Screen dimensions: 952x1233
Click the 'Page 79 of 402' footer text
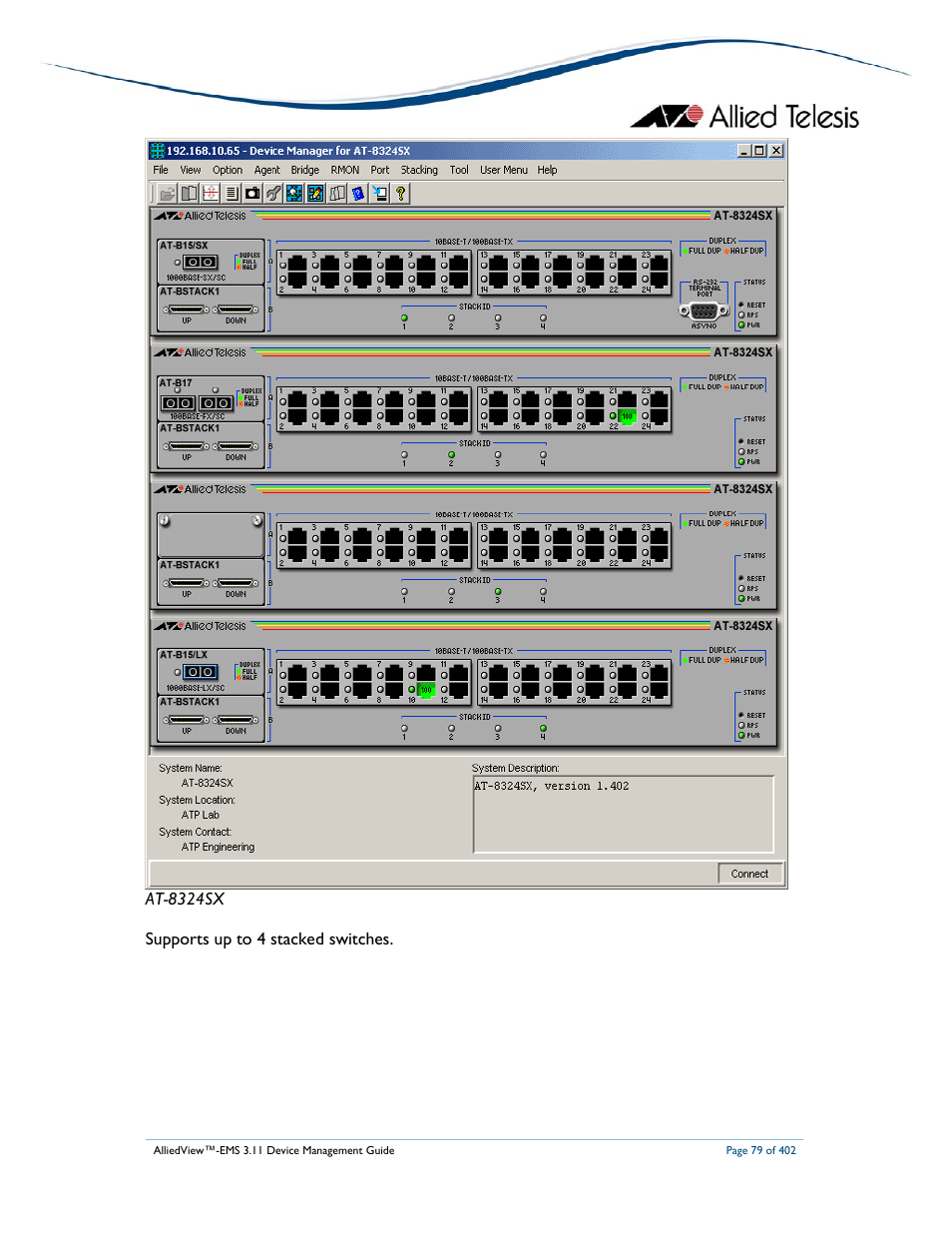[x=760, y=1150]
